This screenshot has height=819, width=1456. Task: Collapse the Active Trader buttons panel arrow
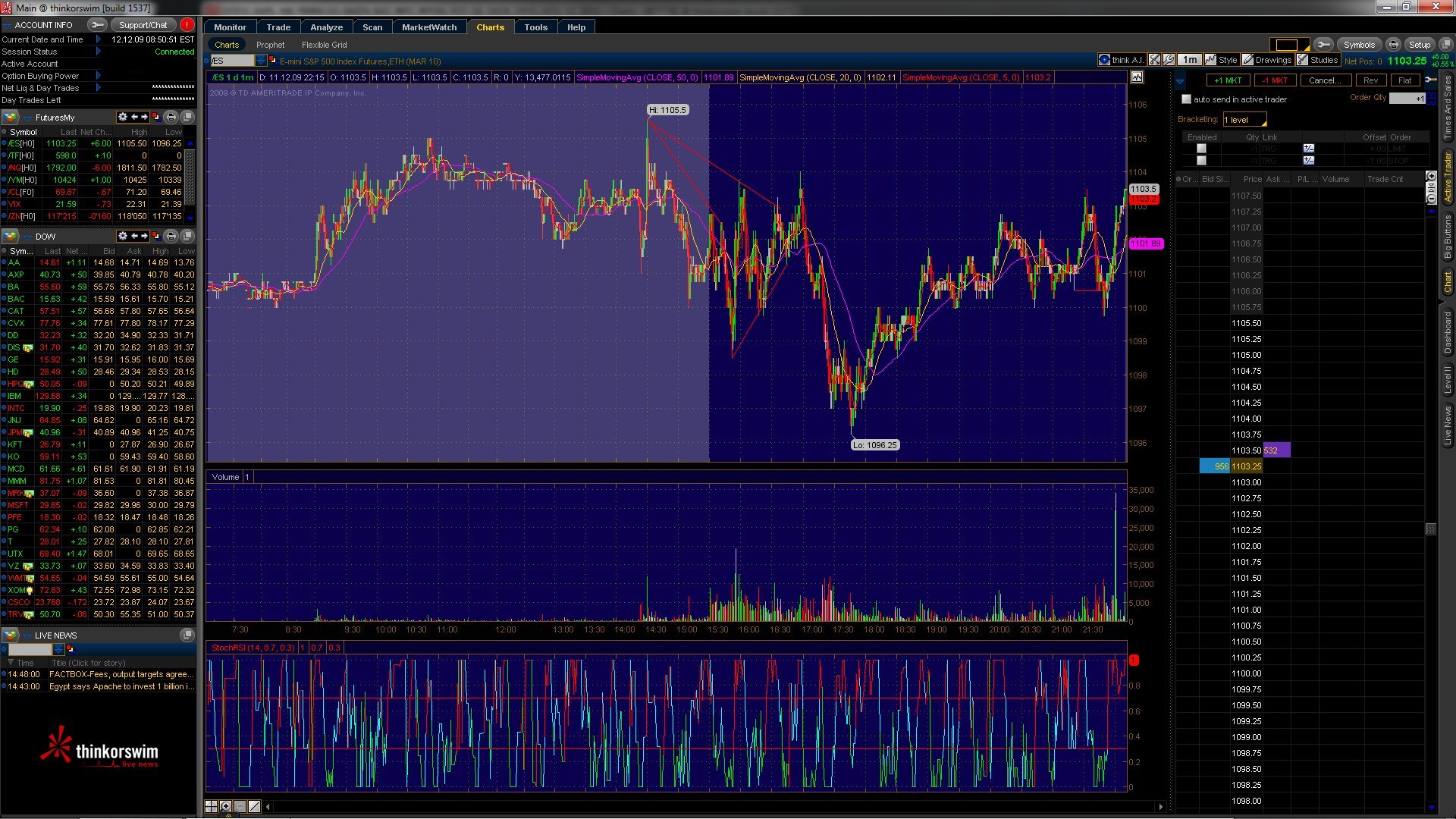pos(1180,80)
